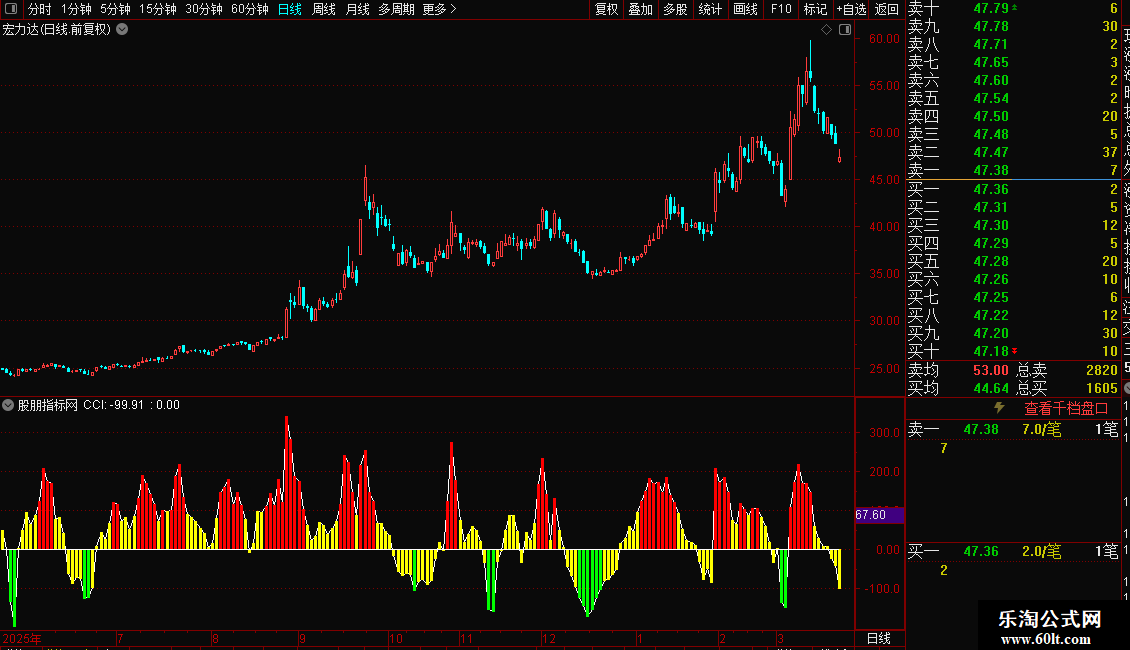The width and height of the screenshot is (1130, 650).
Task: Click the 卖均 value 53.00
Action: coord(991,370)
